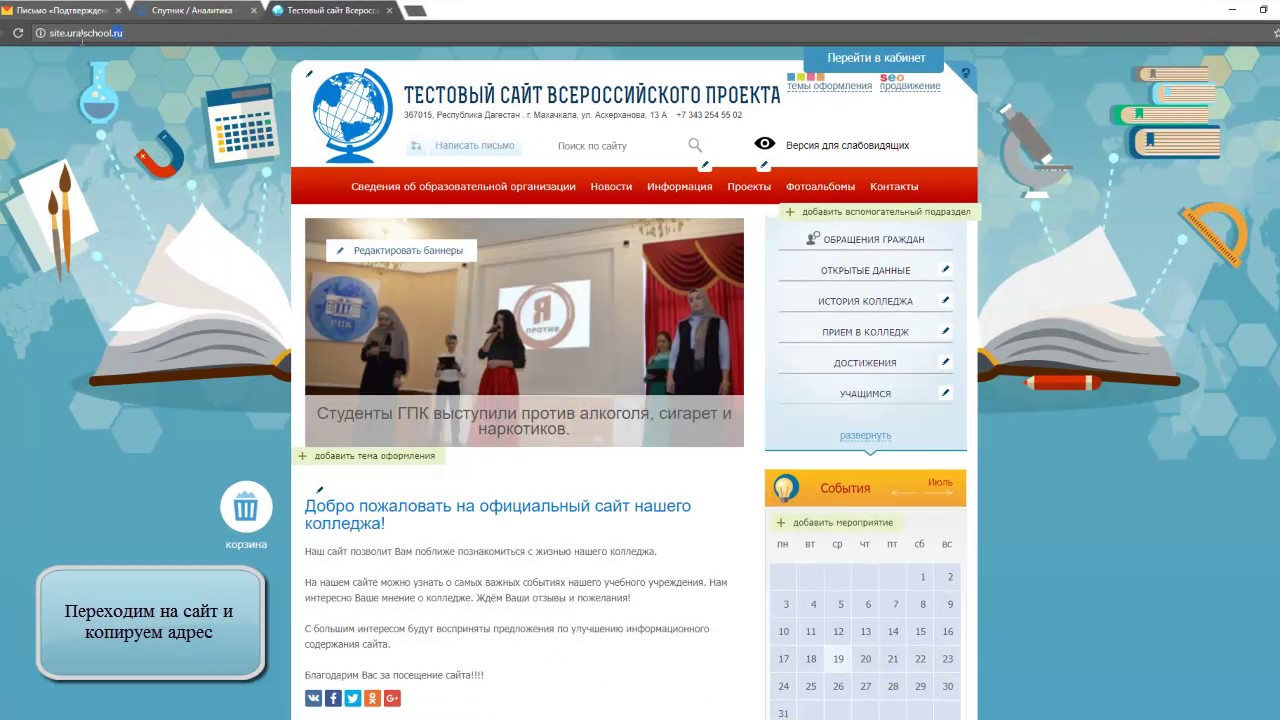
Task: Open УЧАЩИМСЯ side menu link
Action: click(865, 394)
